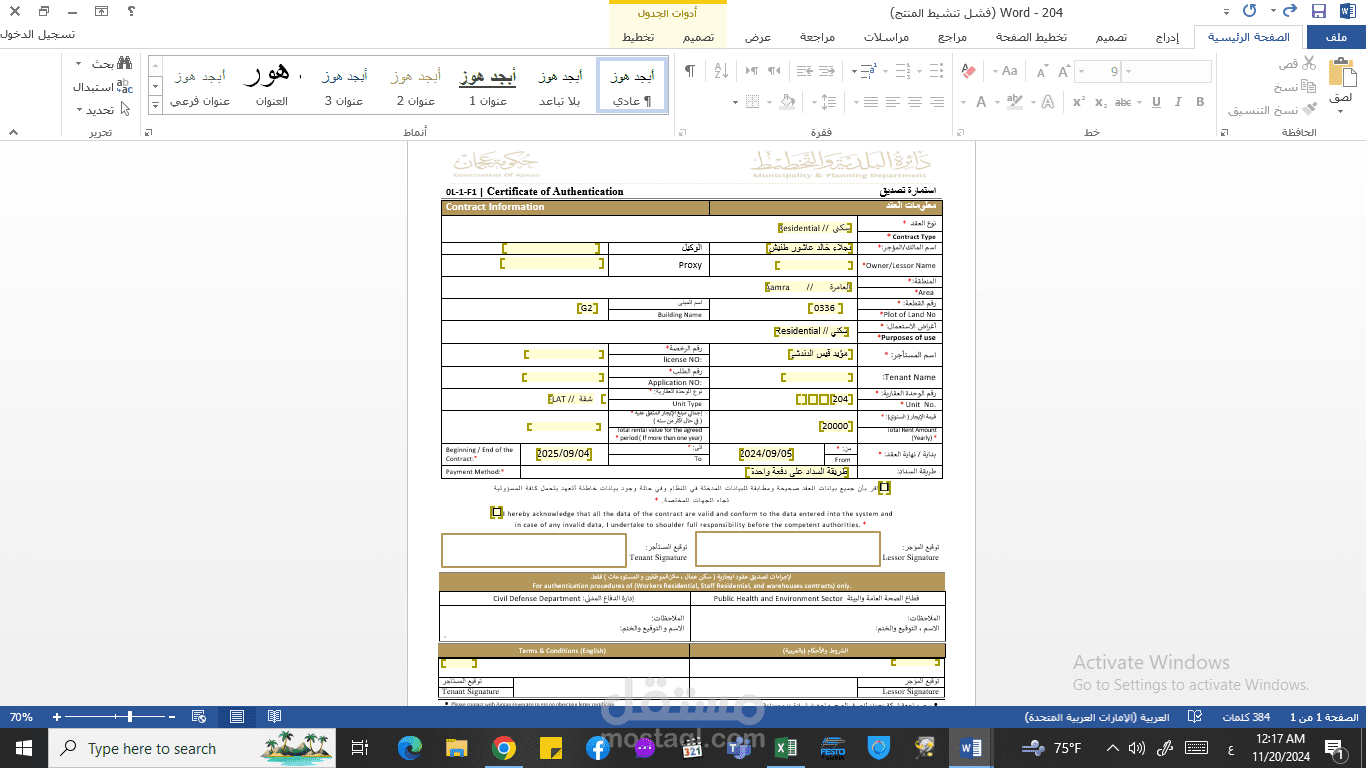Toggle Bold formatting
1366x768 pixels.
click(x=1200, y=102)
